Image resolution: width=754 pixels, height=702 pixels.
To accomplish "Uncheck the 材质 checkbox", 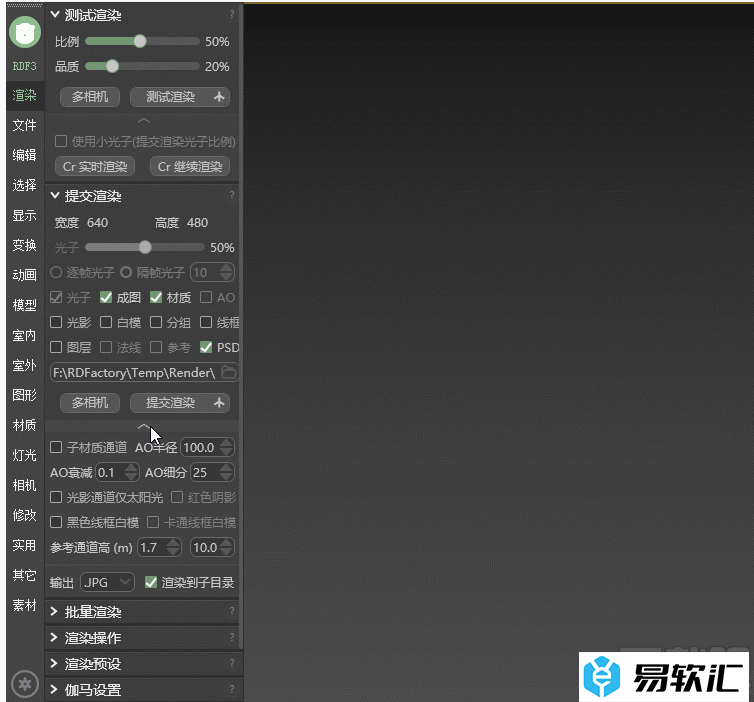I will click(x=156, y=298).
